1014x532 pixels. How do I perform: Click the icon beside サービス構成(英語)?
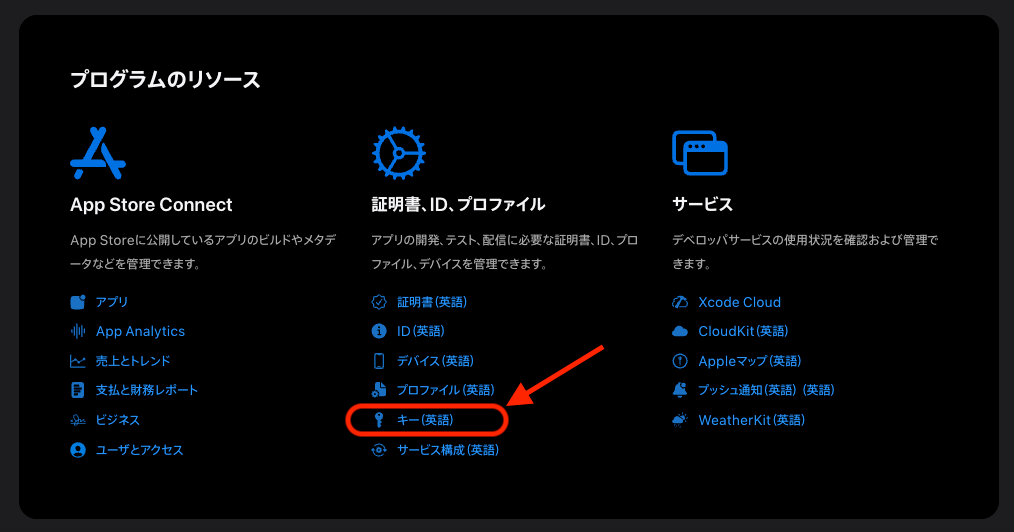click(379, 450)
